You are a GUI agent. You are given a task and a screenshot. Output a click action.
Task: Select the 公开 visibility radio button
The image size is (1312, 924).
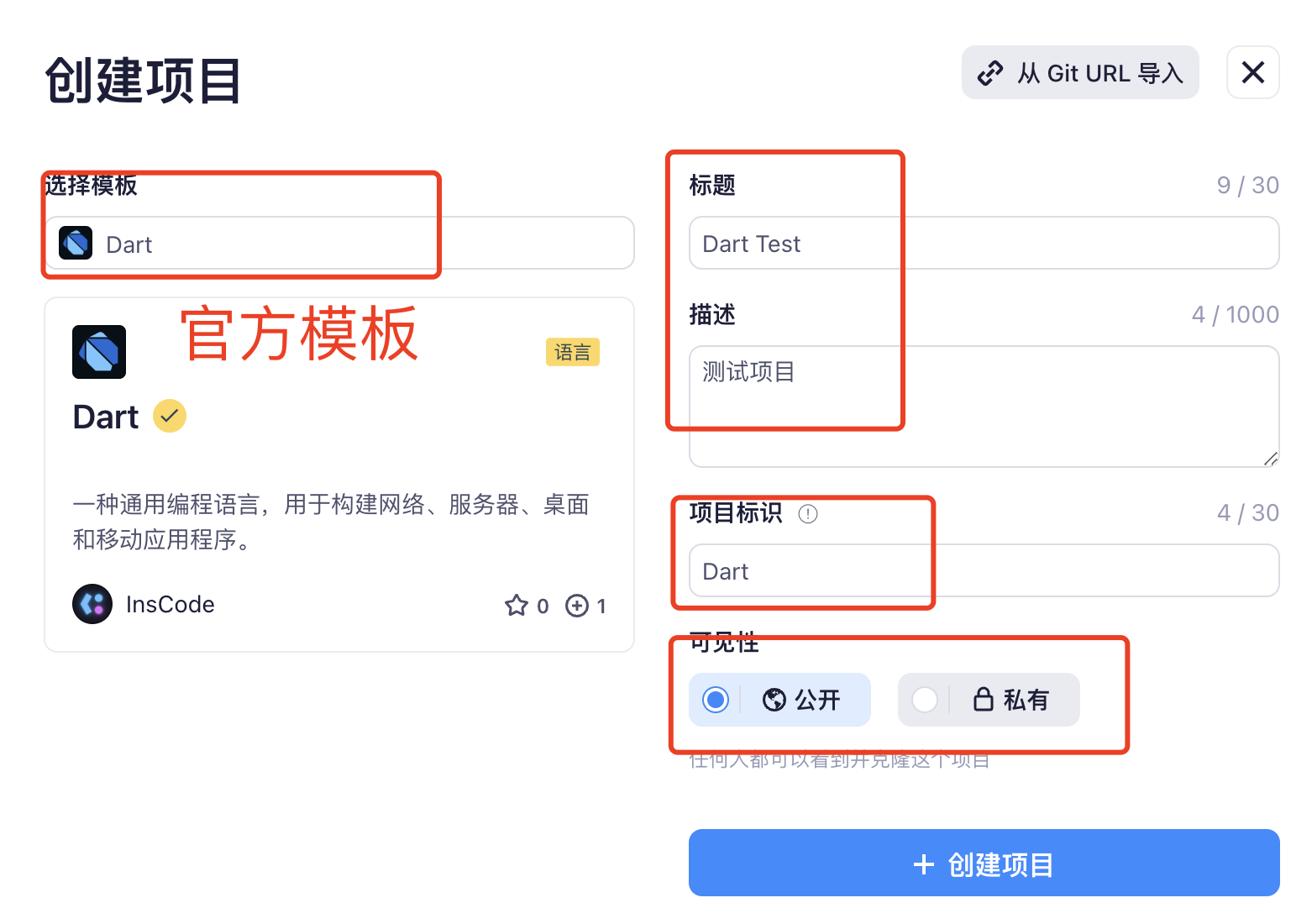[x=716, y=700]
